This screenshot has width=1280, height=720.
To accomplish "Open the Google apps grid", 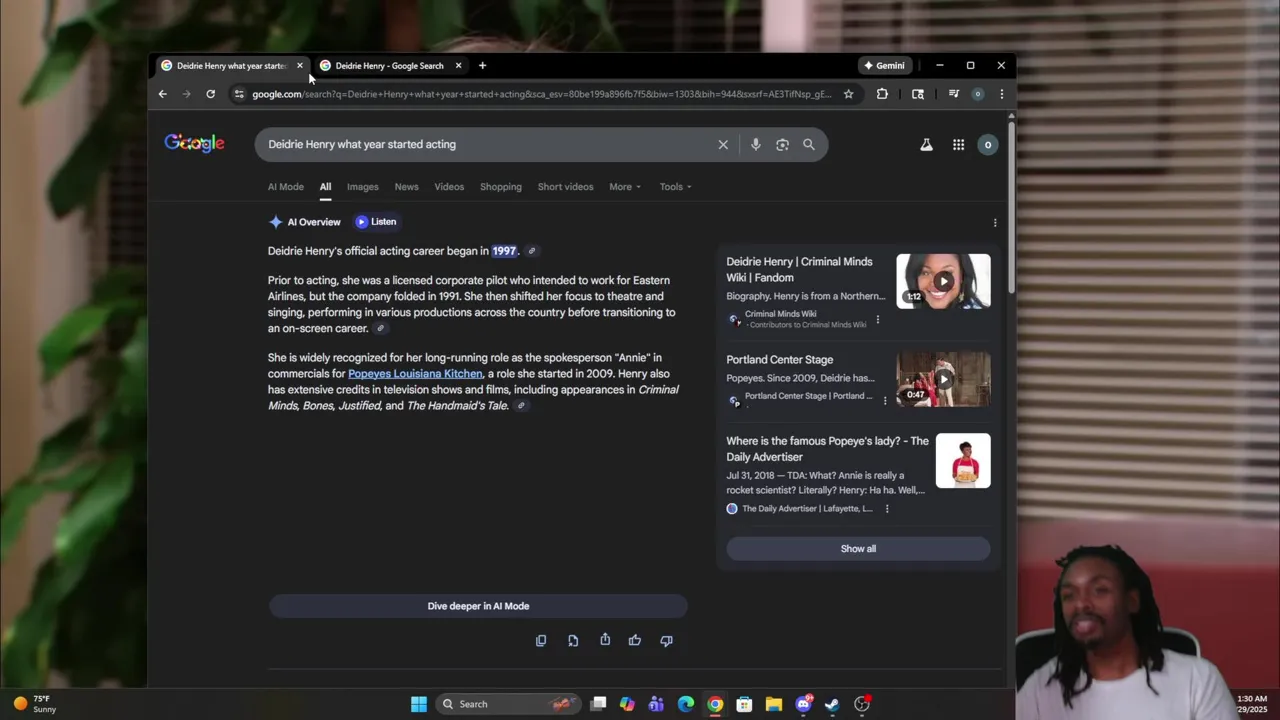I will (958, 145).
